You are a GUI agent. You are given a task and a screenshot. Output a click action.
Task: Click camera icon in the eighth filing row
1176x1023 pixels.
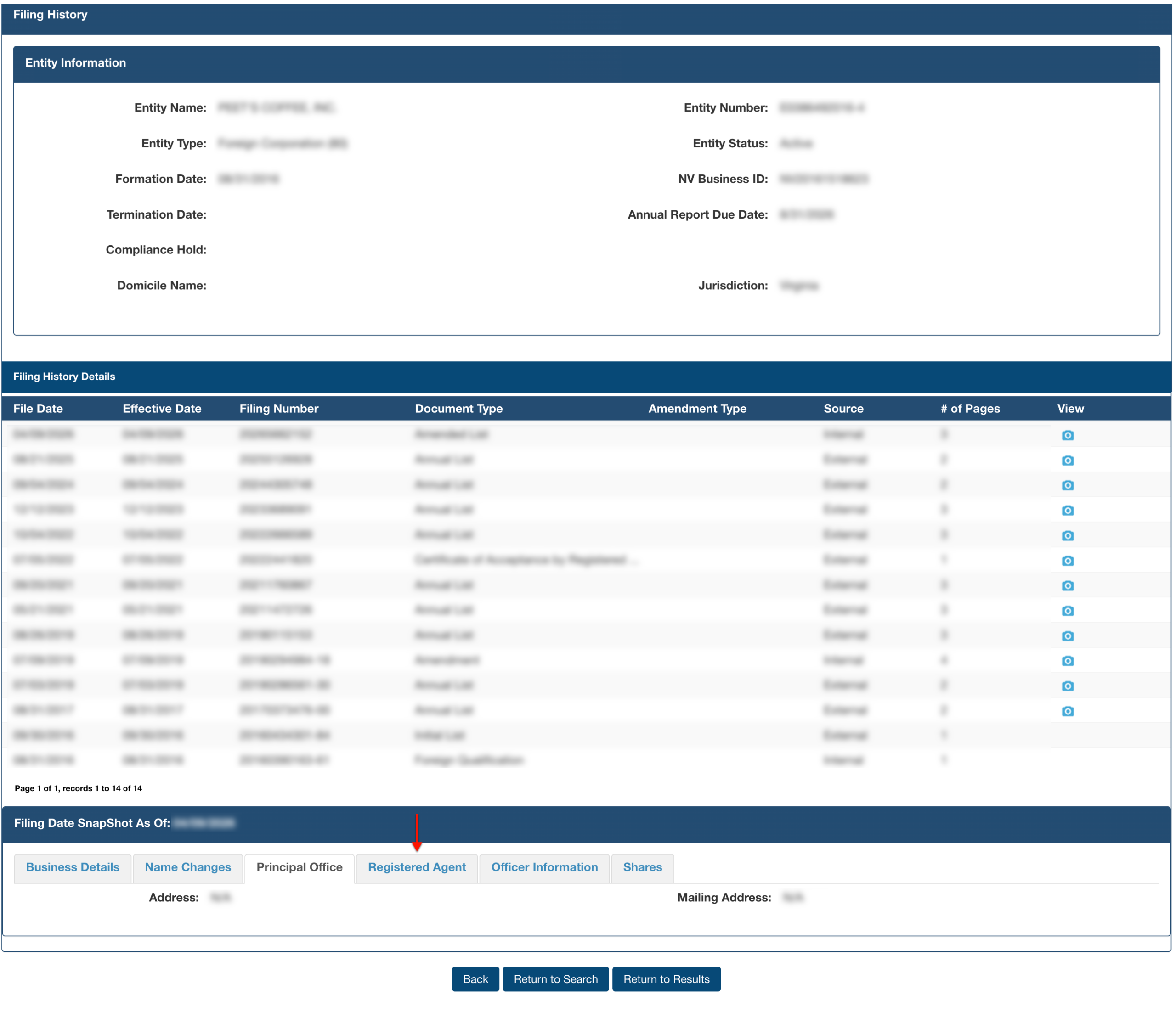[x=1067, y=611]
